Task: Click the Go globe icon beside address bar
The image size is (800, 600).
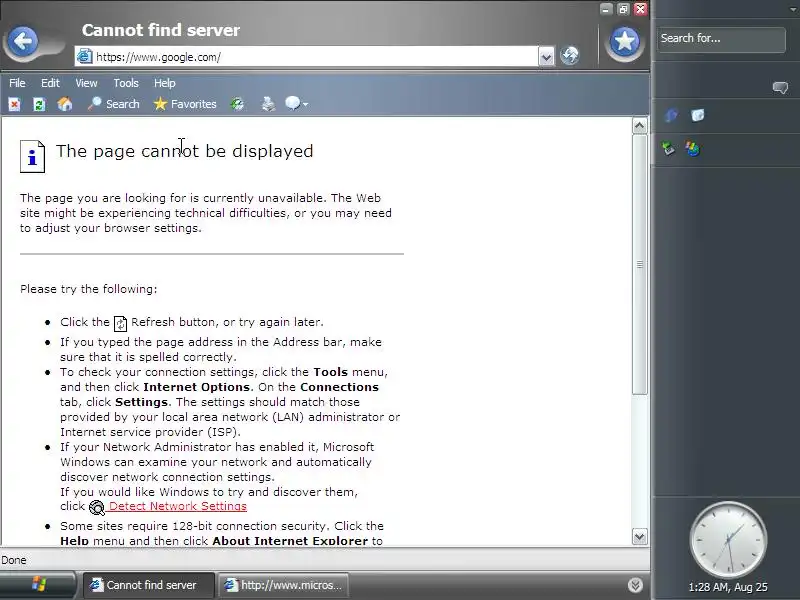Action: (x=569, y=55)
